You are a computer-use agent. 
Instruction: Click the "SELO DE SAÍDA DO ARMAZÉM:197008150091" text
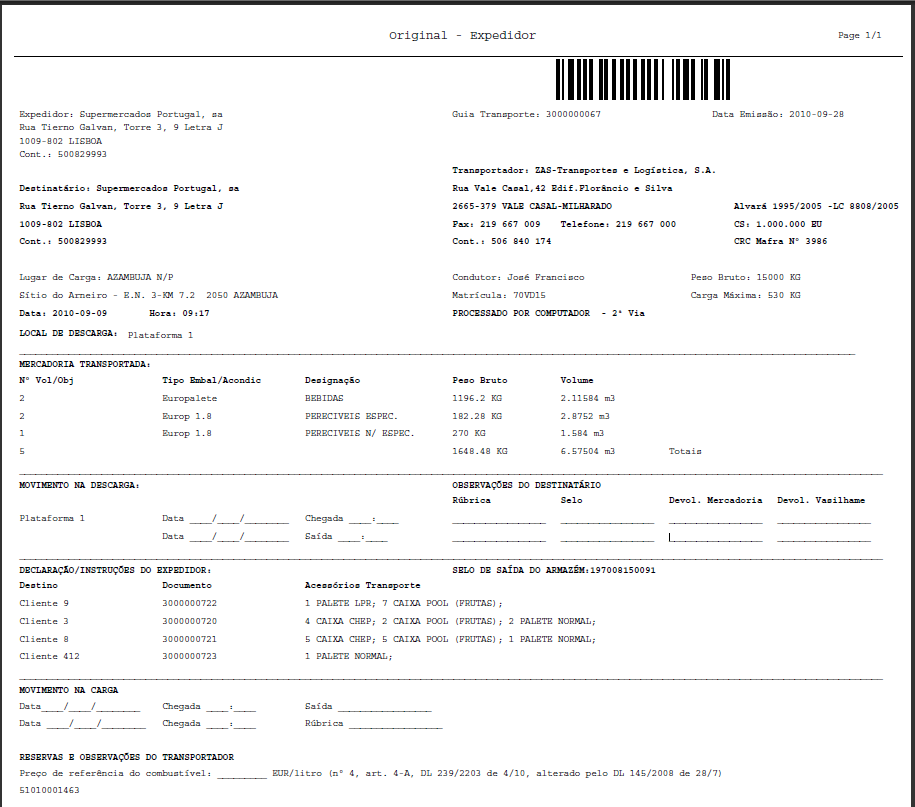tap(554, 570)
